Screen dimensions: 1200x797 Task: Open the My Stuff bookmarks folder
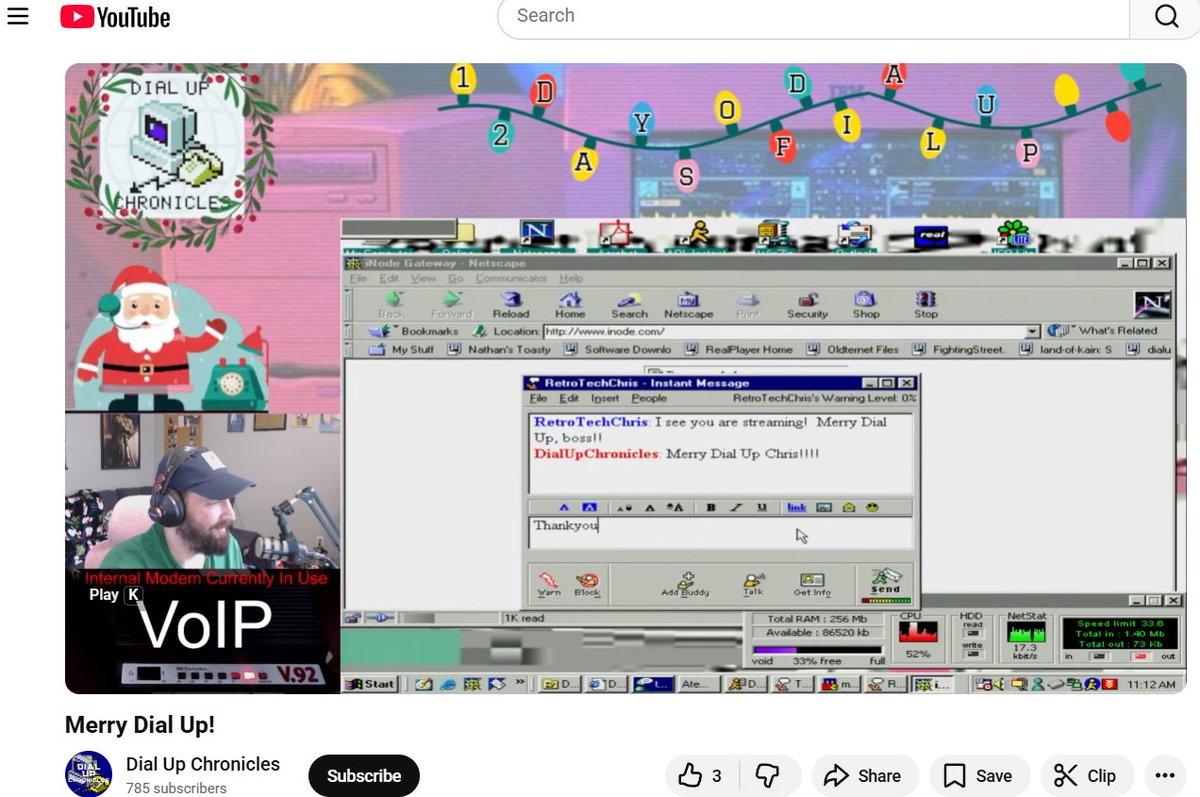tap(402, 350)
